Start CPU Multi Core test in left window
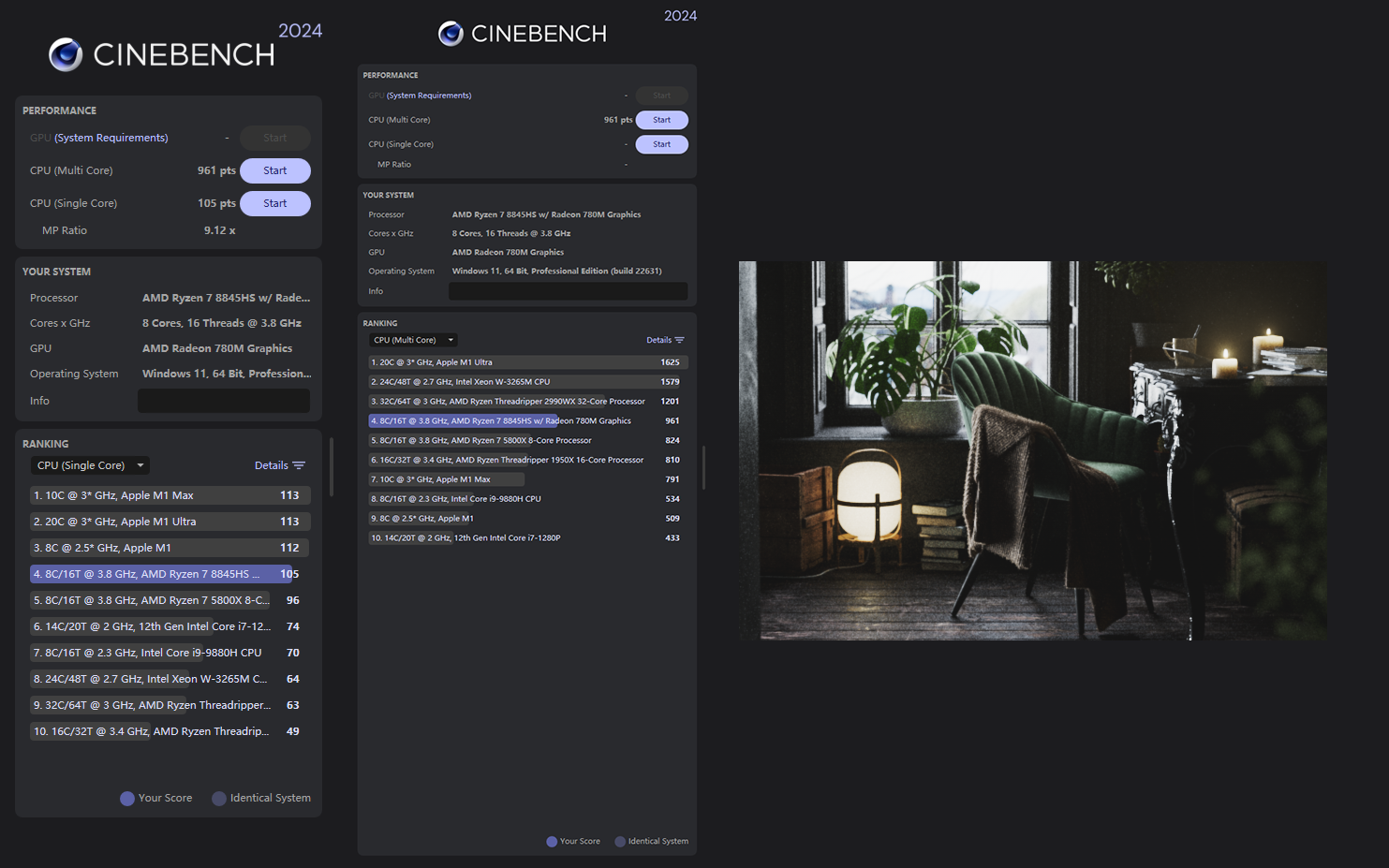This screenshot has height=868, width=1389. 275,170
